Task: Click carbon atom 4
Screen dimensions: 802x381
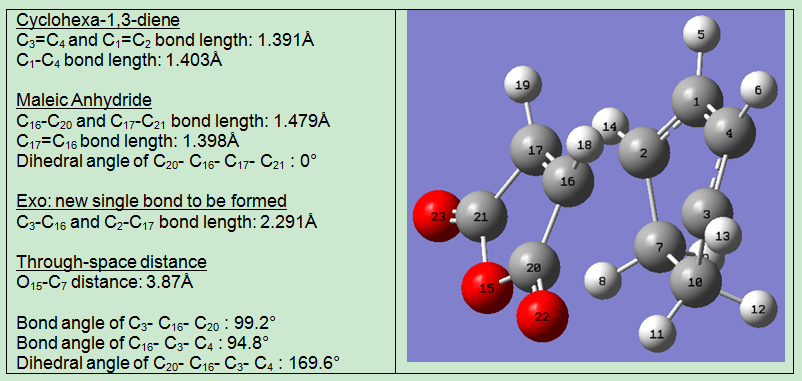Action: (730, 133)
